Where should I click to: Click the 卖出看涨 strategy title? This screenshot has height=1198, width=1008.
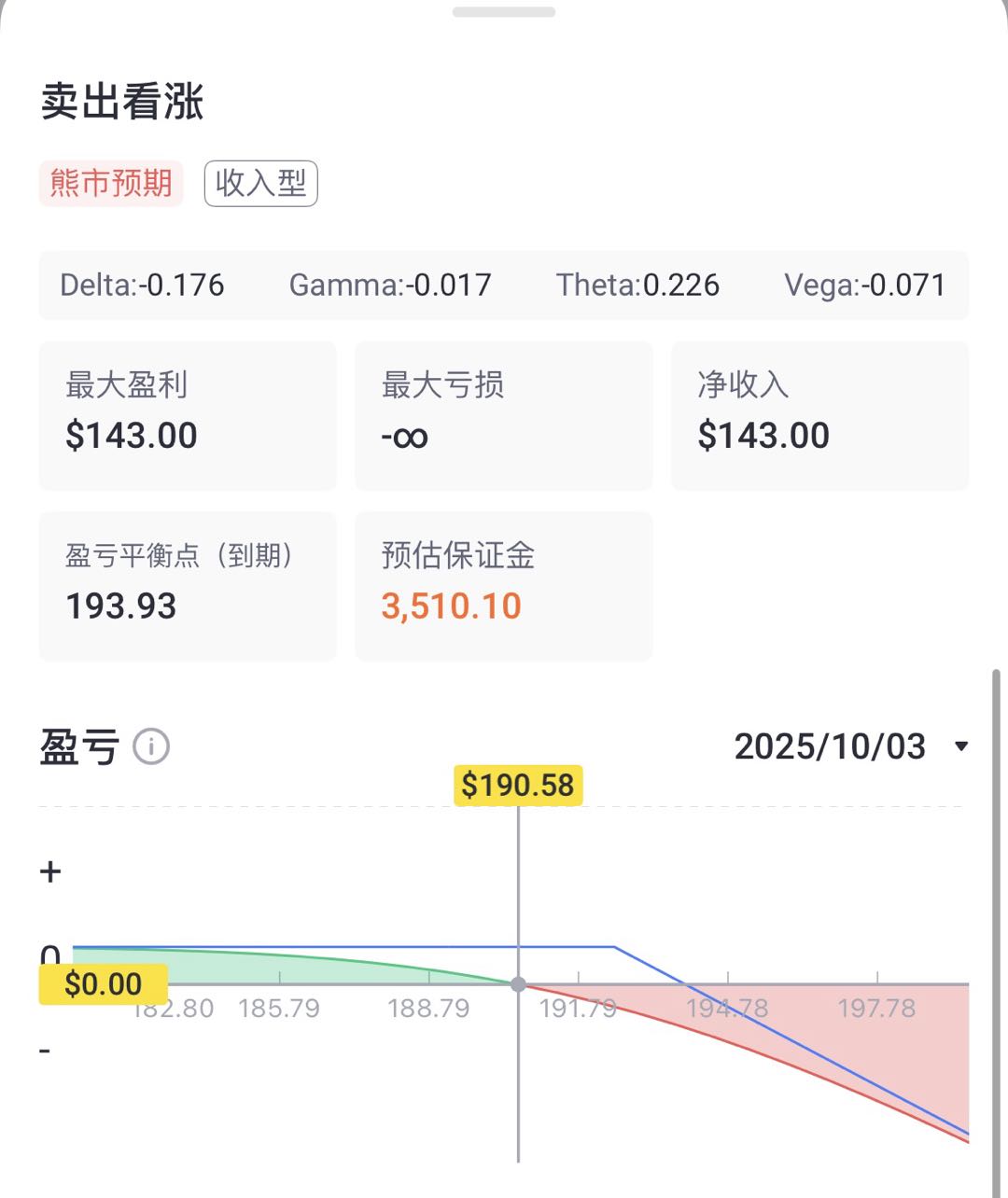point(122,101)
